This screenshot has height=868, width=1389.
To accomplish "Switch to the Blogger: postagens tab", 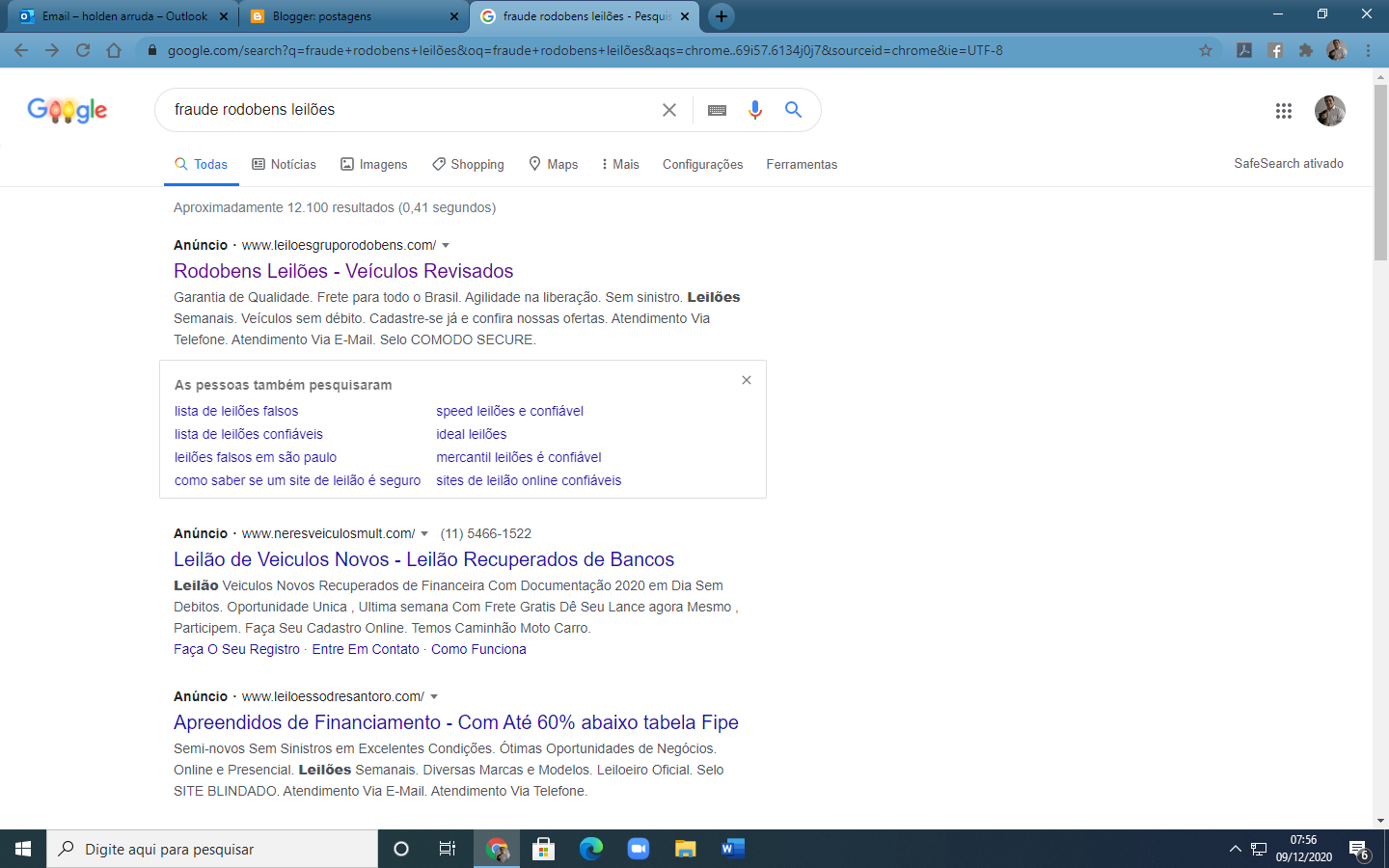I will [x=353, y=16].
